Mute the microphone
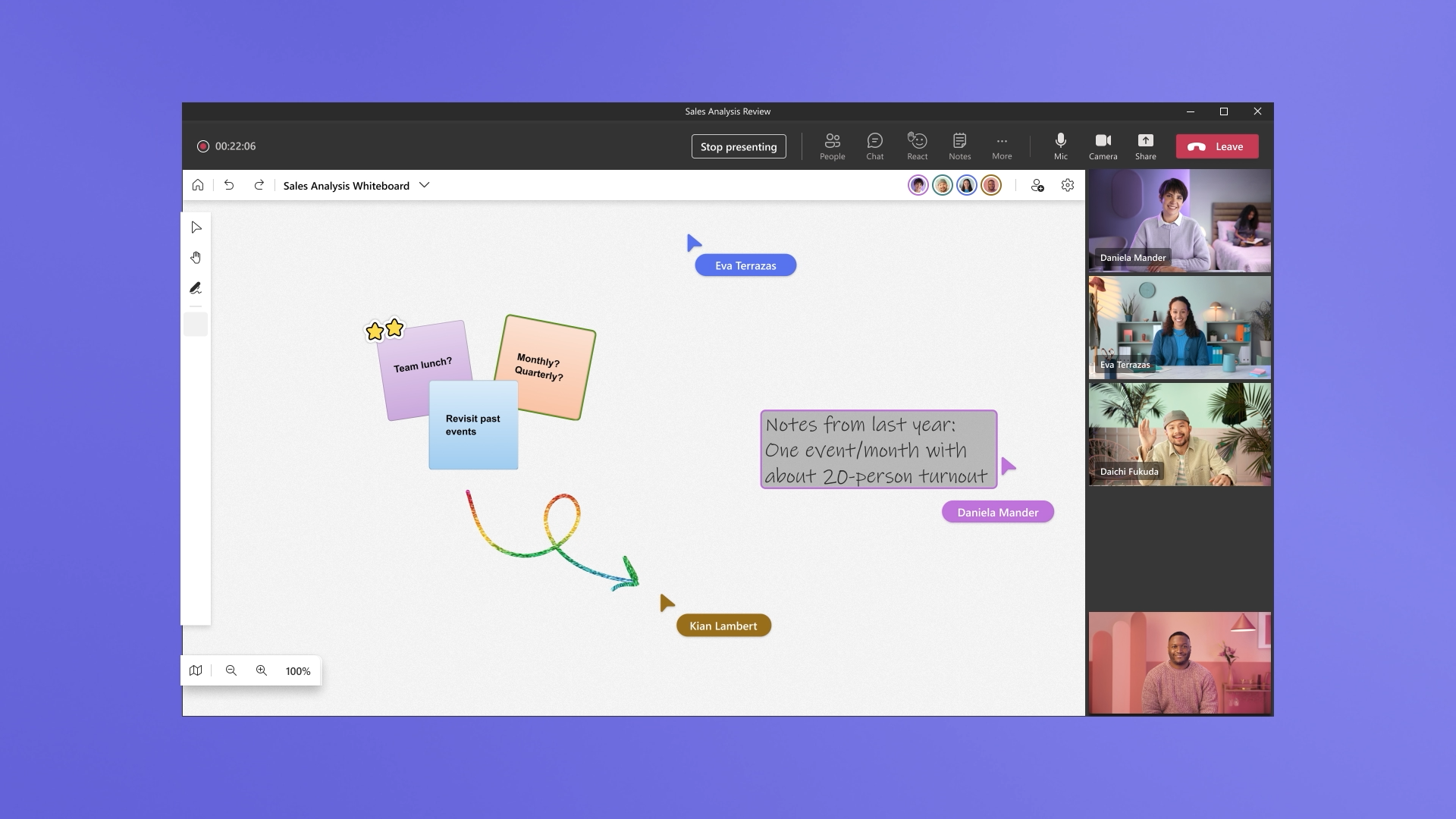Viewport: 1456px width, 819px height. click(x=1060, y=146)
